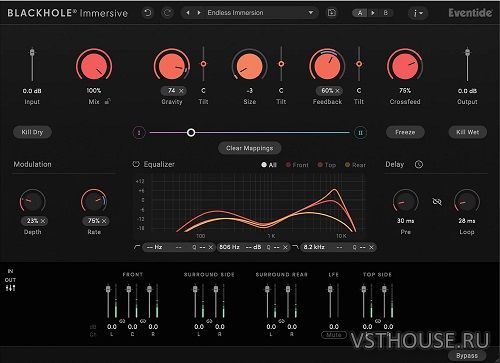This screenshot has width=500, height=363.
Task: Click the IN OUT mixer icon
Action: pos(10,288)
